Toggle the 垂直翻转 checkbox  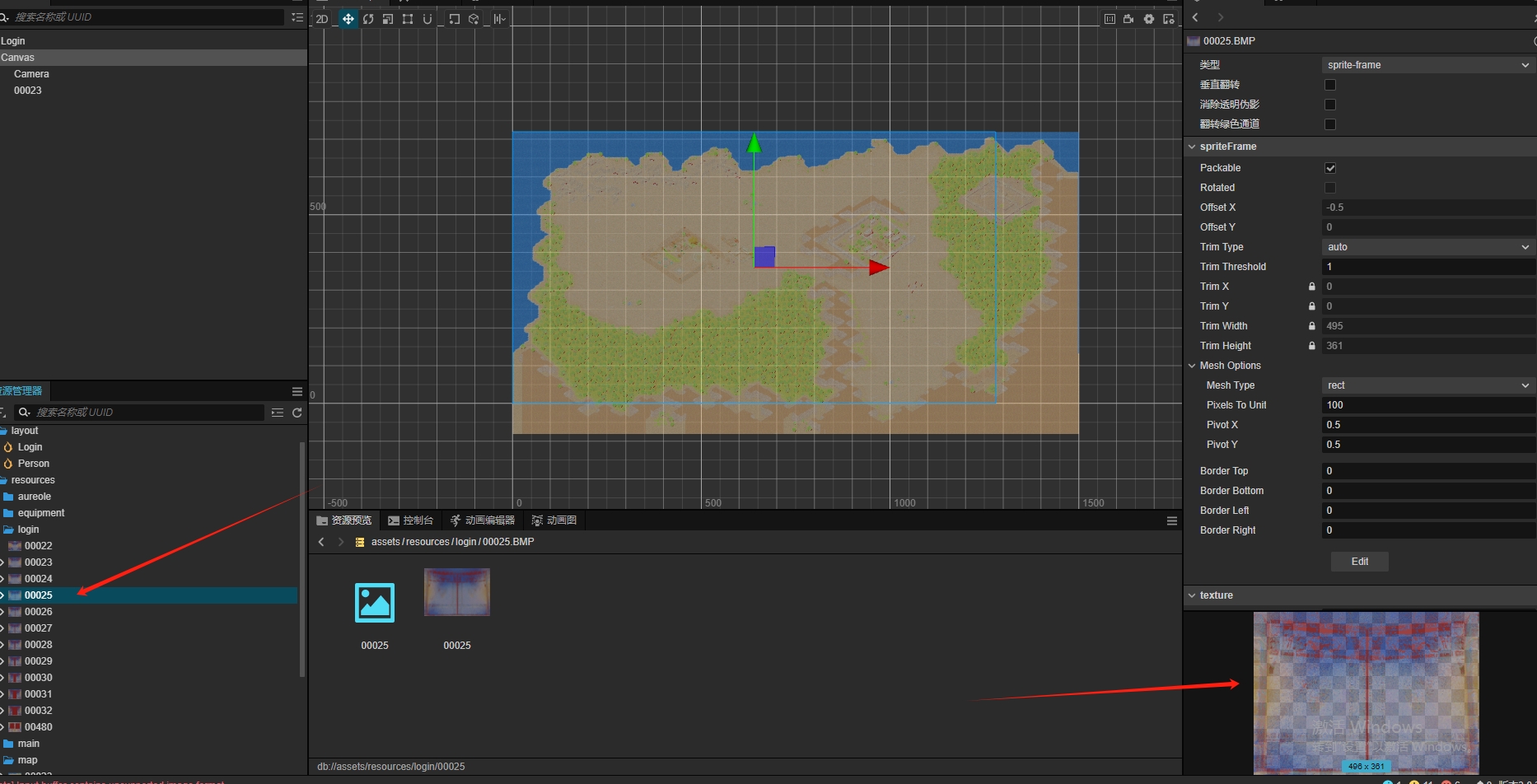[1329, 85]
